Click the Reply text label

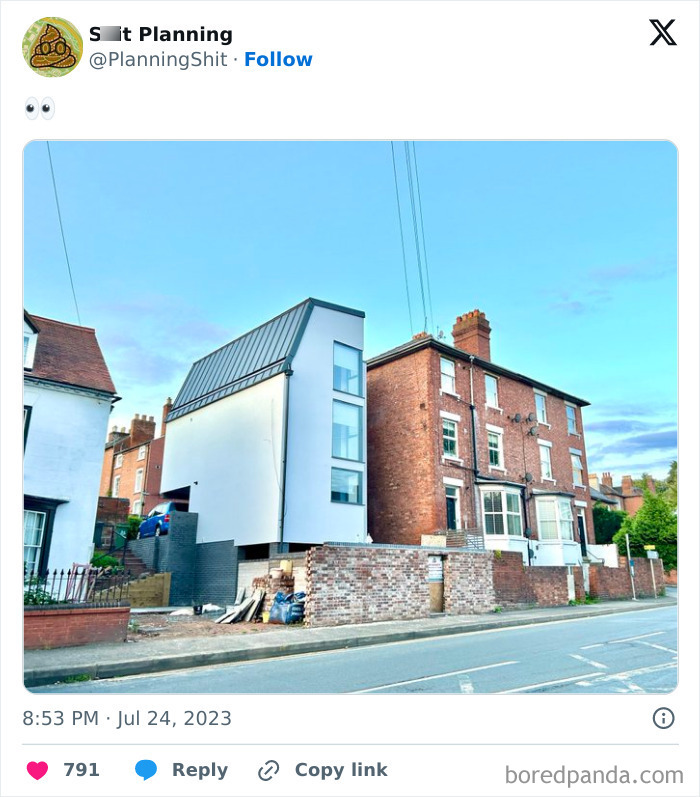click(x=200, y=770)
